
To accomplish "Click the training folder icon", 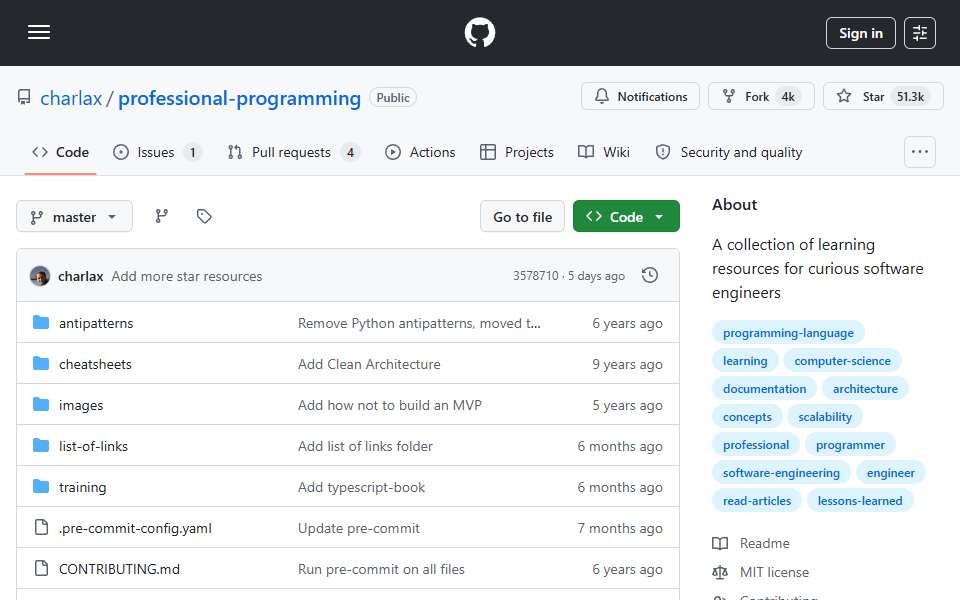I will (x=41, y=487).
